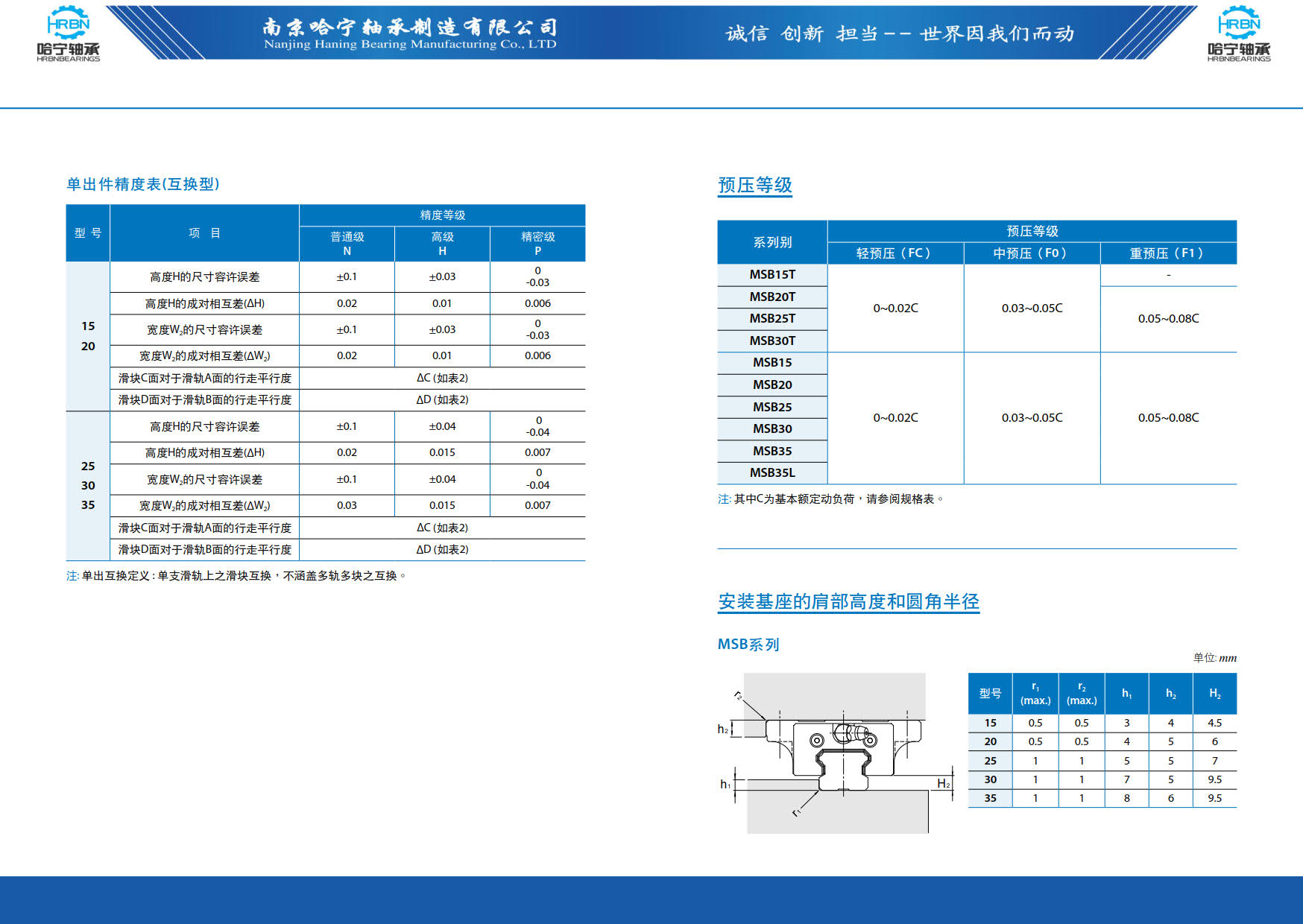Click the 中预压 (F0) column header

[1032, 253]
